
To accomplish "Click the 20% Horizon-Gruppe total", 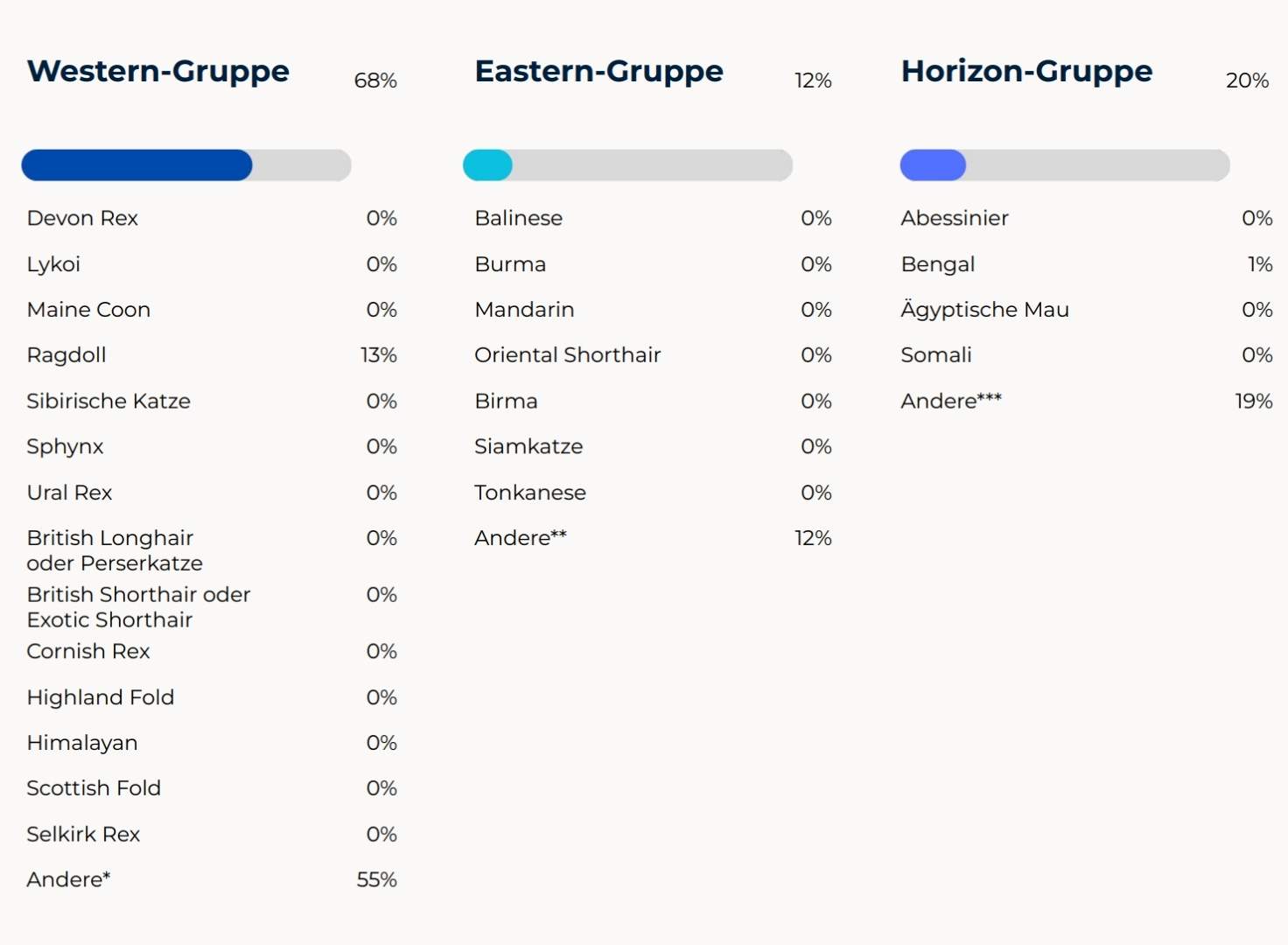I will pos(1247,80).
